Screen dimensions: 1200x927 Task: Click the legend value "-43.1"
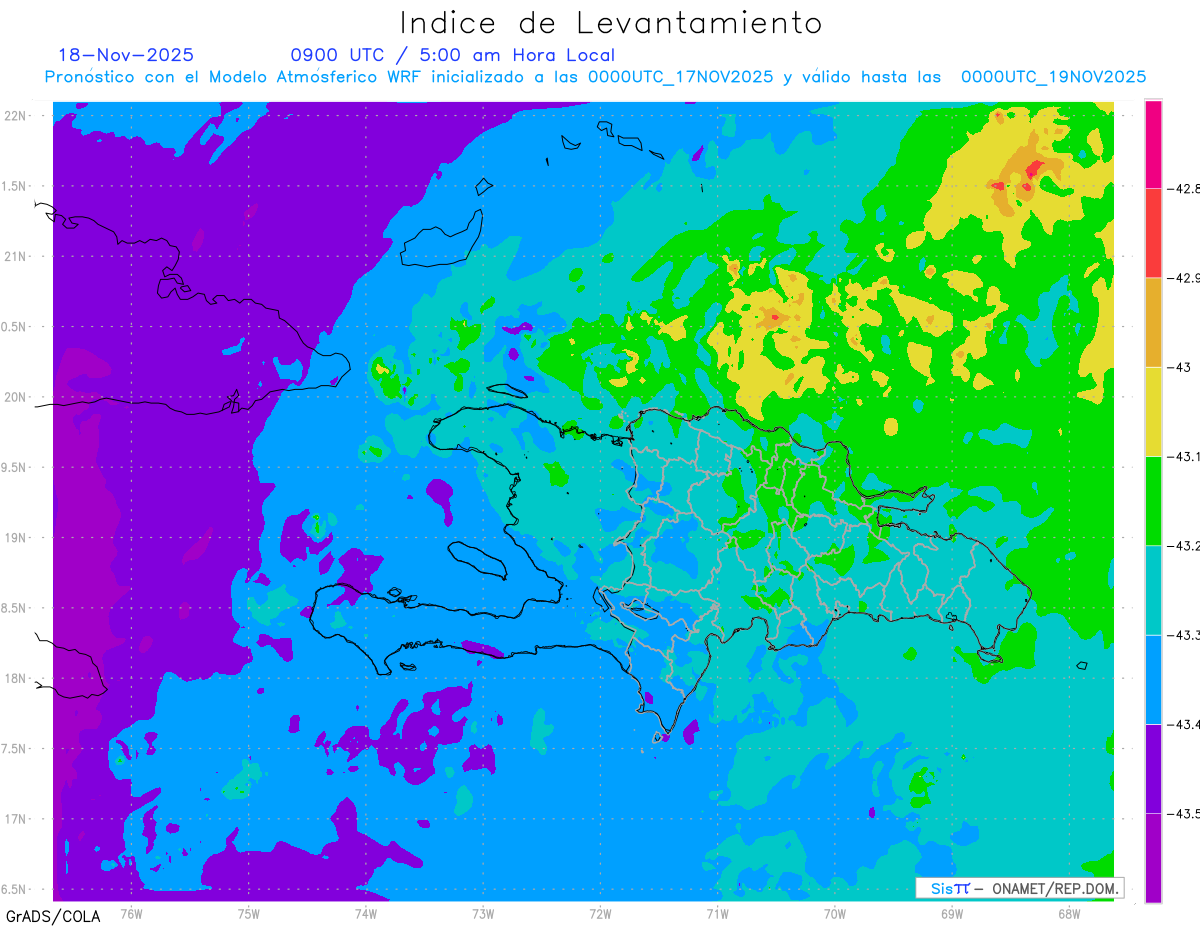pyautogui.click(x=1183, y=456)
